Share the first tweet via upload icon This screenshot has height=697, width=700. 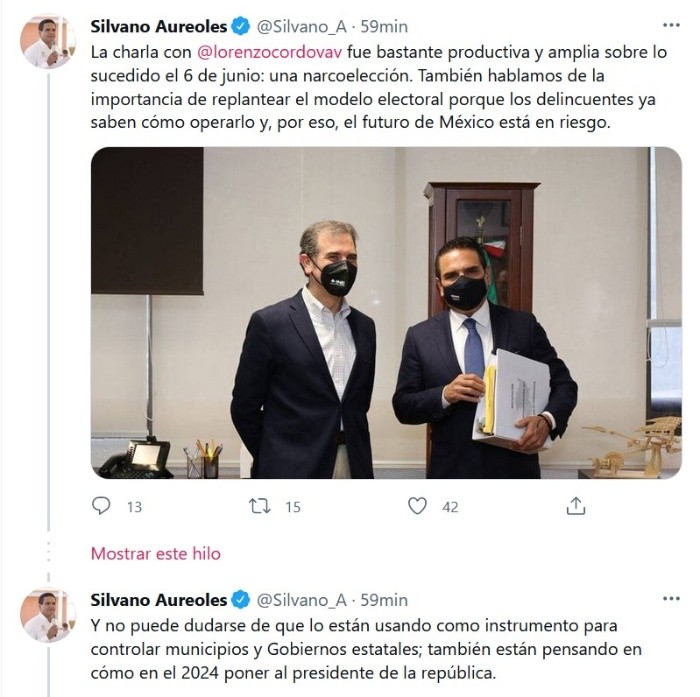coord(575,506)
